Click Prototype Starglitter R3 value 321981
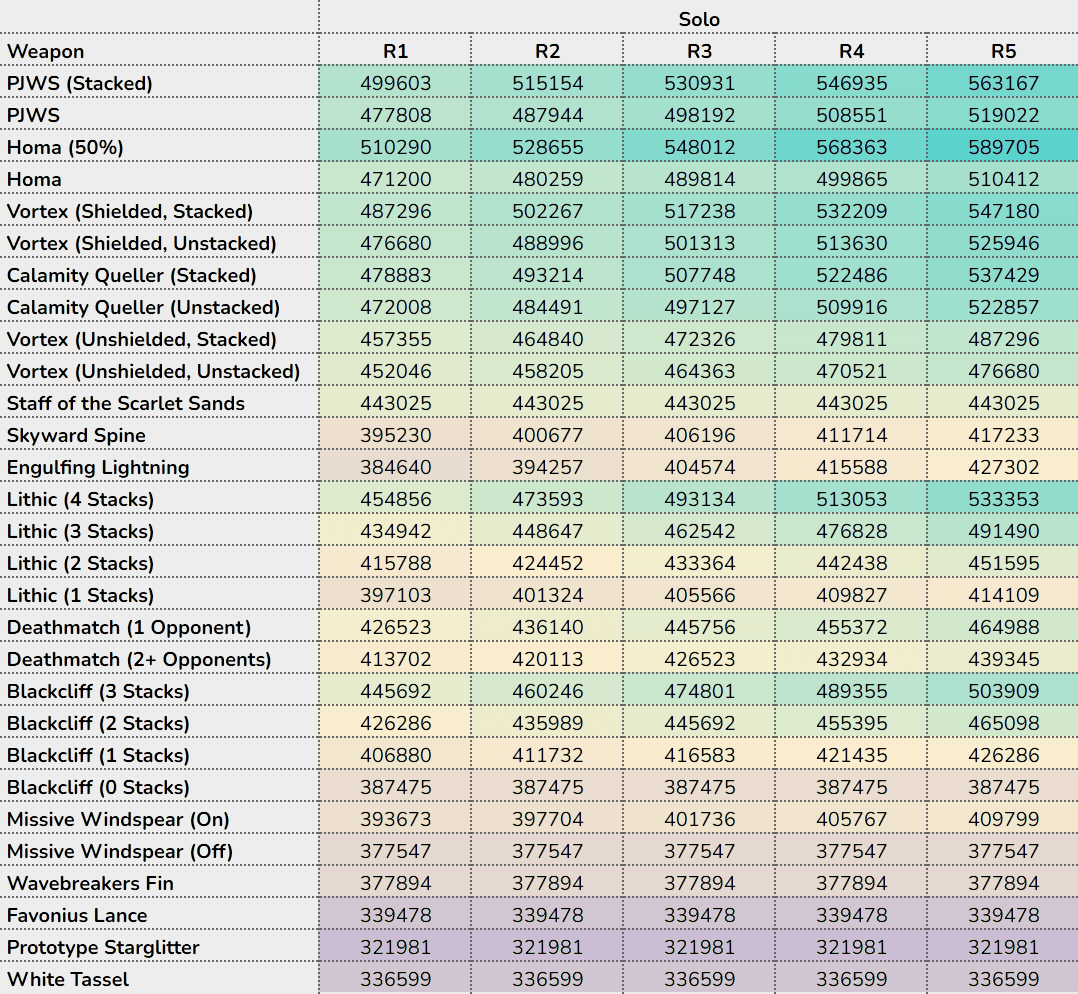The height and width of the screenshot is (994, 1078). tap(699, 947)
